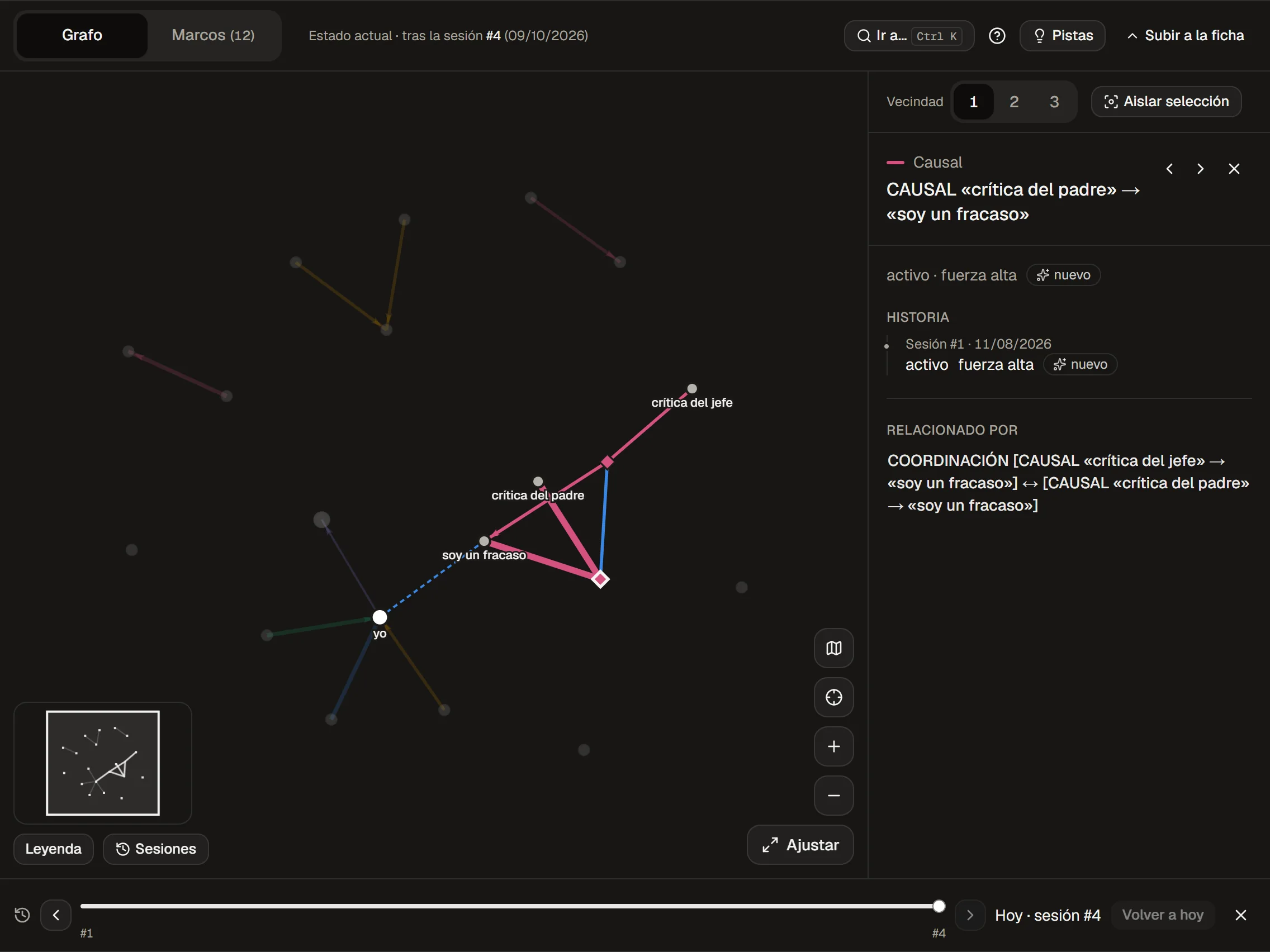The width and height of the screenshot is (1270, 952).
Task: Select the 'soy un fracaso' node
Action: [484, 541]
